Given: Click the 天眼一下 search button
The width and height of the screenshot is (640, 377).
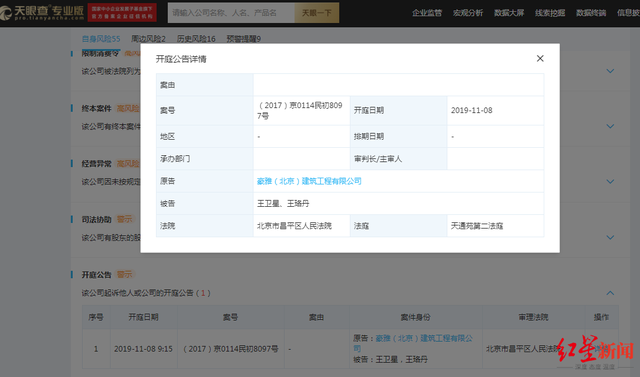Looking at the screenshot, I should coord(317,13).
